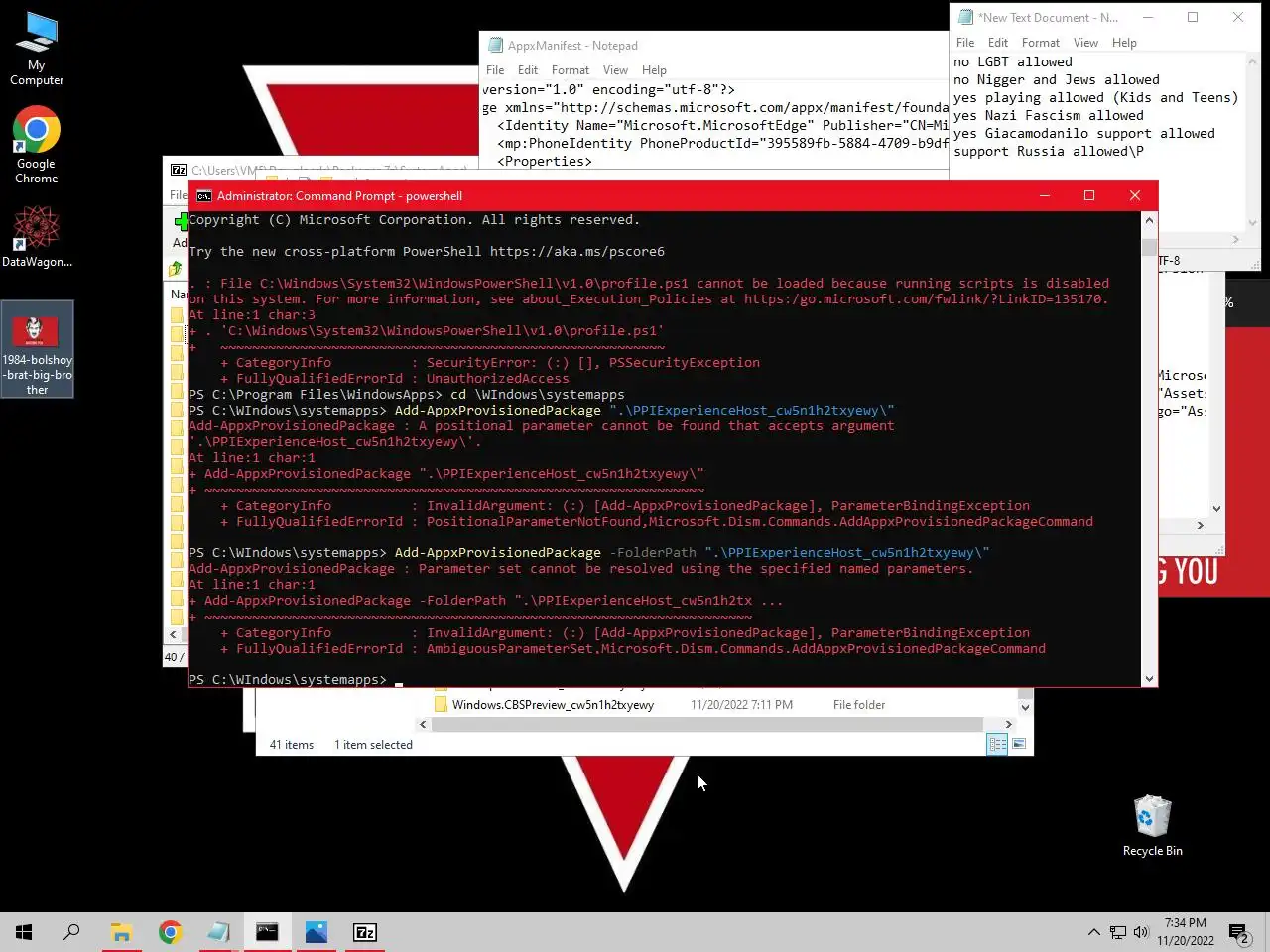The width and height of the screenshot is (1270, 952).
Task: Open the Windows Start menu
Action: point(24,932)
